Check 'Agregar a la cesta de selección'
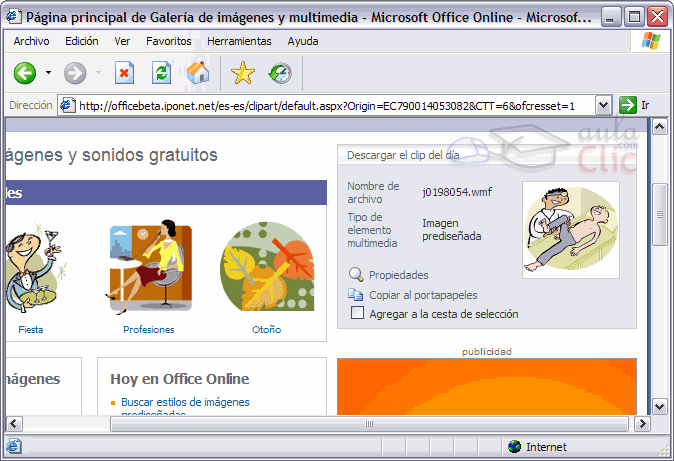This screenshot has width=674, height=461. [x=358, y=314]
